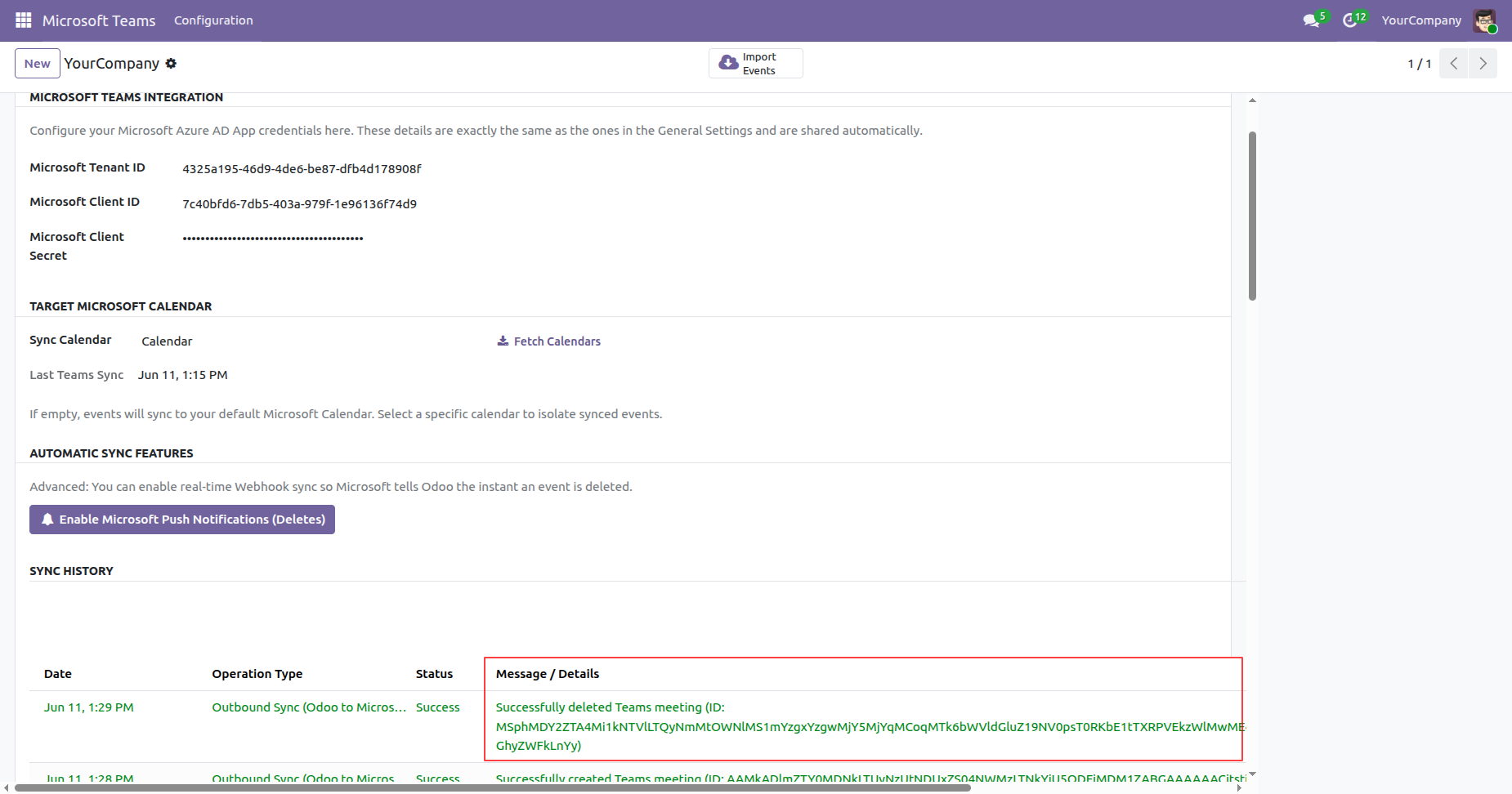Go to the next record arrow
This screenshot has width=1512, height=794.
click(x=1483, y=64)
